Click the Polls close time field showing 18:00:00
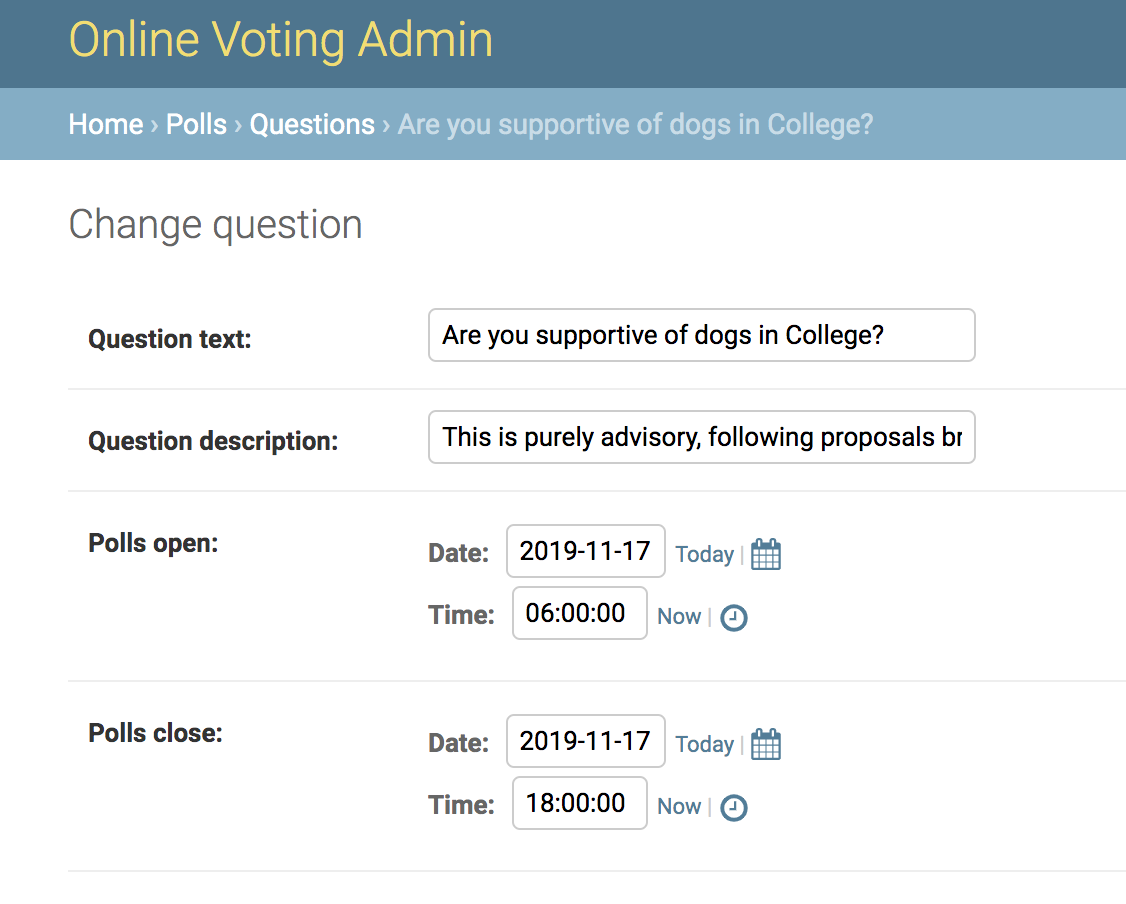Screen dimensions: 1126x904 579,803
